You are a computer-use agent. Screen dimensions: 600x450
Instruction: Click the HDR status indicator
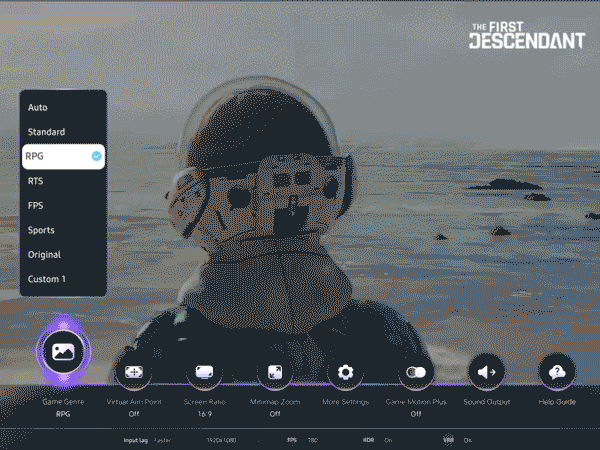point(378,440)
